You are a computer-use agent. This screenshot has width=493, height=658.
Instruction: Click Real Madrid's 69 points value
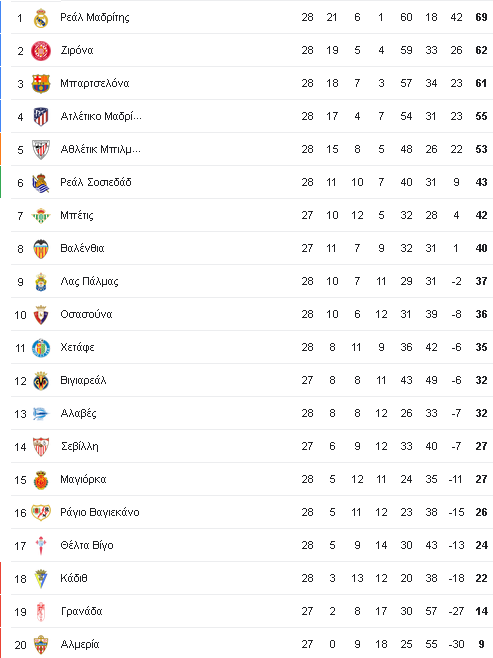[x=481, y=18]
